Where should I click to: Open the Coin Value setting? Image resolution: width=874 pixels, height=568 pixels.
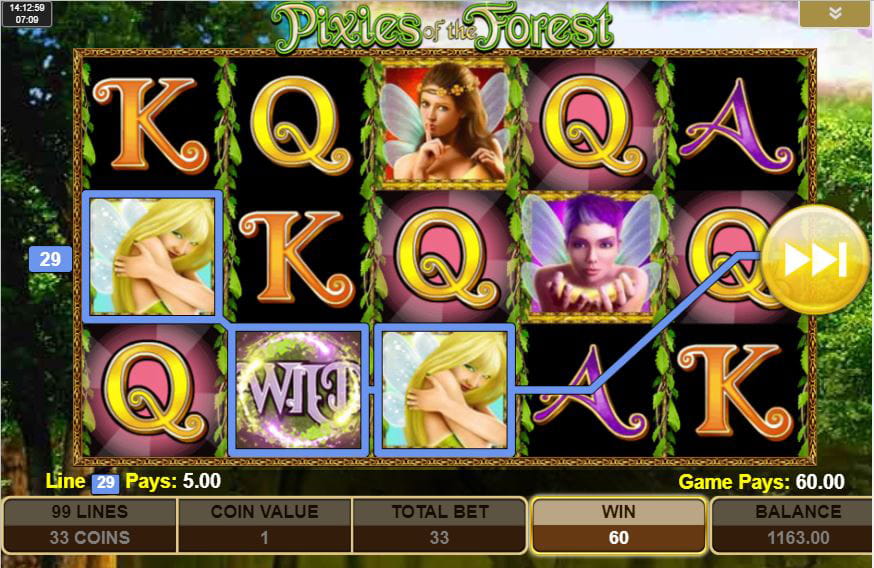[x=265, y=525]
